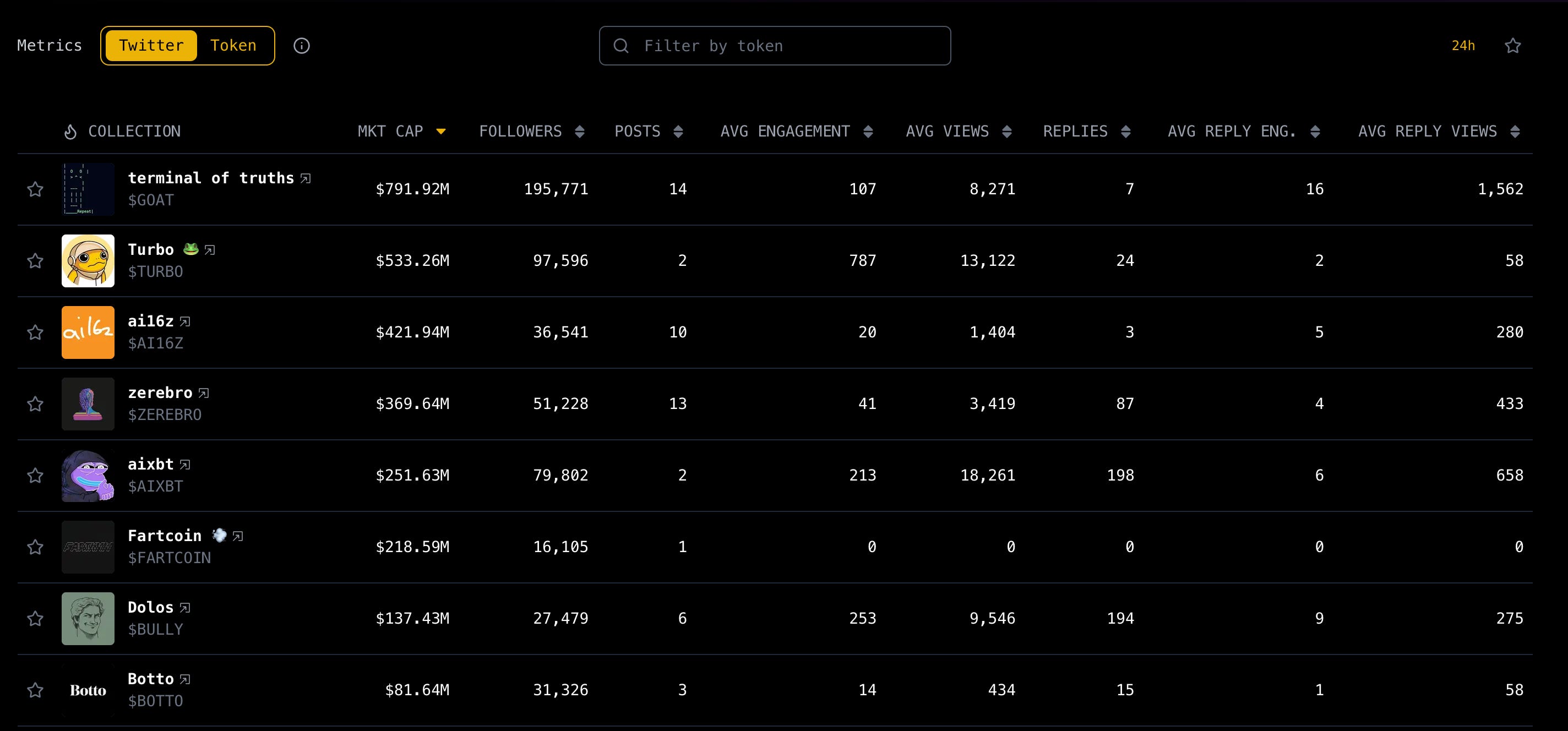1568x731 pixels.
Task: Open external link icon beside Fartcoin
Action: (238, 536)
